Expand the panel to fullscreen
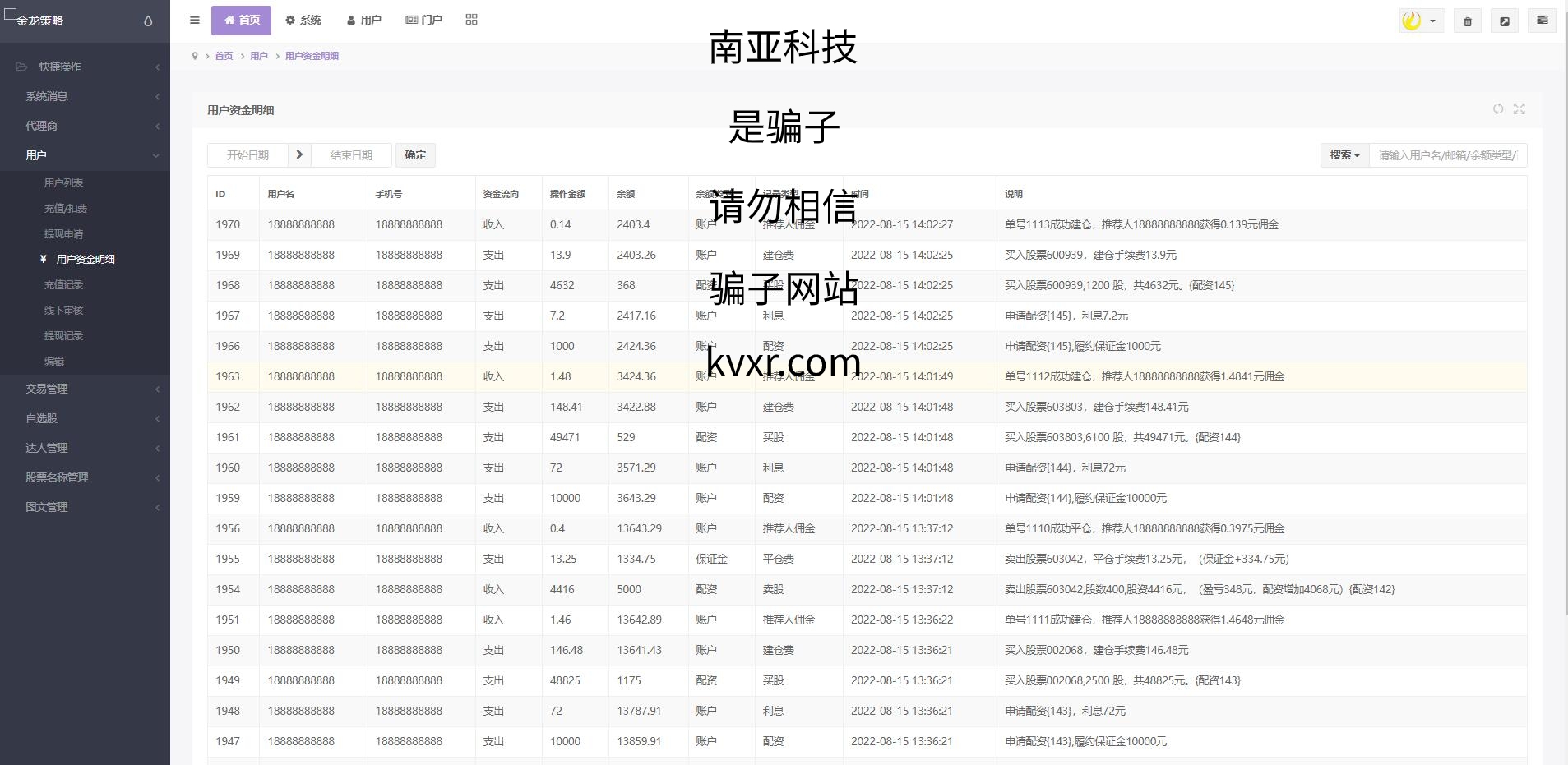This screenshot has height=765, width=1568. tap(1519, 109)
